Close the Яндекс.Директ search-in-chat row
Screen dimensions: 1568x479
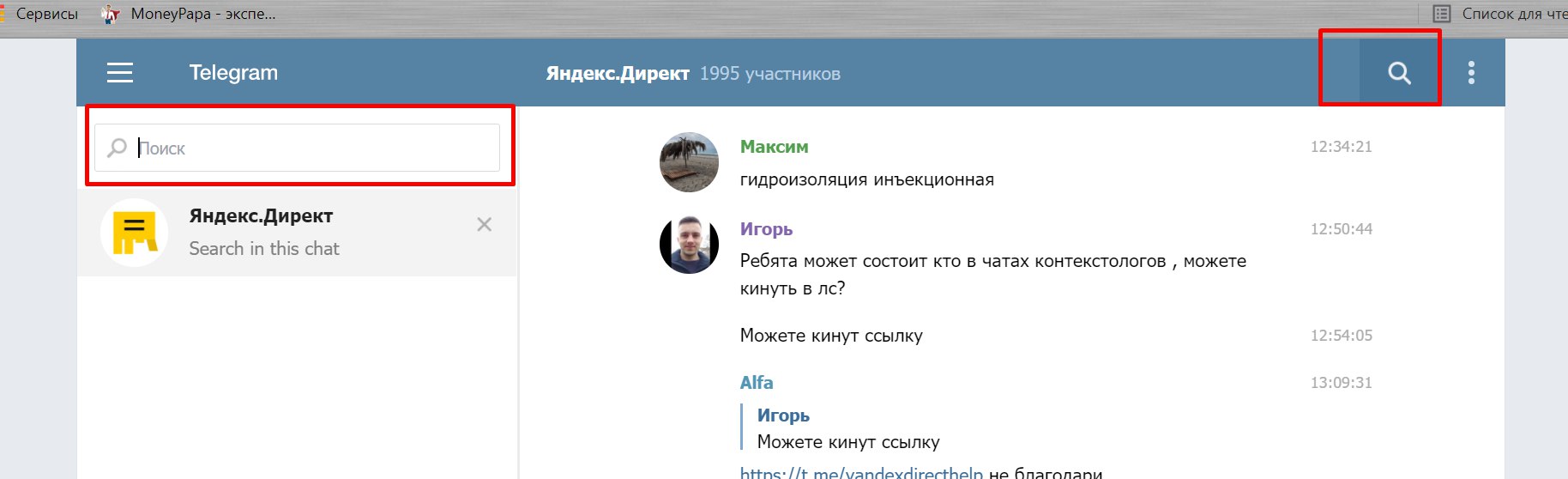(x=484, y=224)
